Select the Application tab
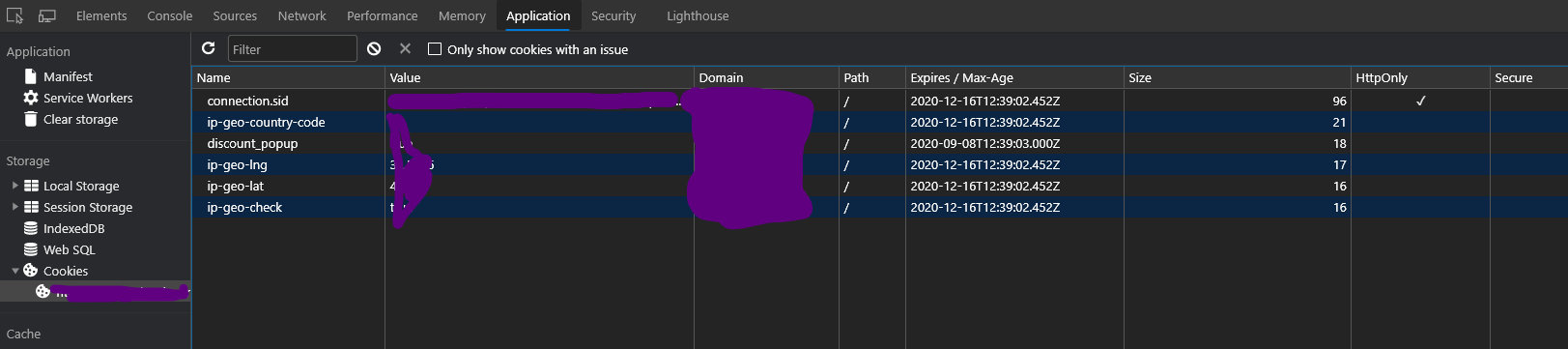Image resolution: width=1568 pixels, height=349 pixels. 538,15
